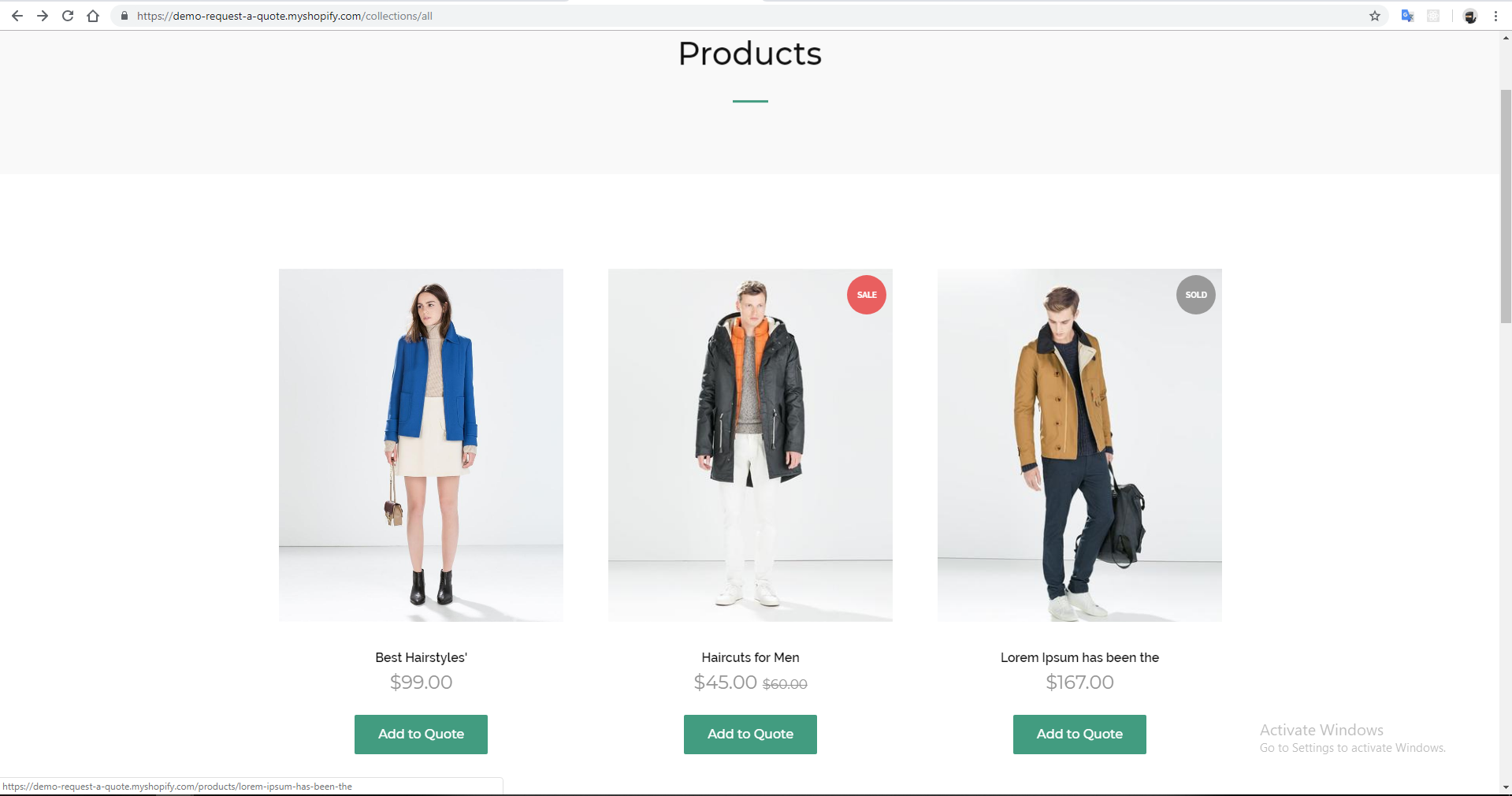1512x796 pixels.
Task: Go back with the browser back arrow
Action: [x=17, y=16]
